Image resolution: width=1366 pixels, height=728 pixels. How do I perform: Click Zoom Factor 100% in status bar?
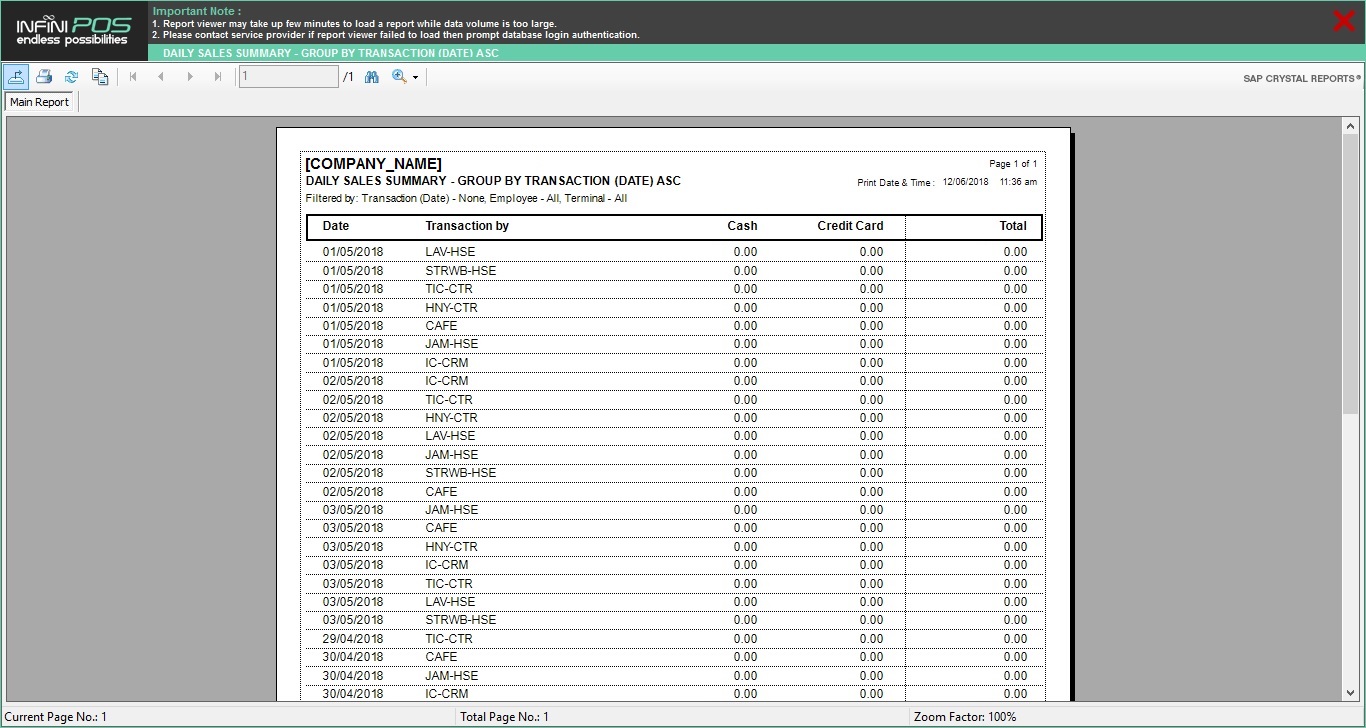coord(965,717)
